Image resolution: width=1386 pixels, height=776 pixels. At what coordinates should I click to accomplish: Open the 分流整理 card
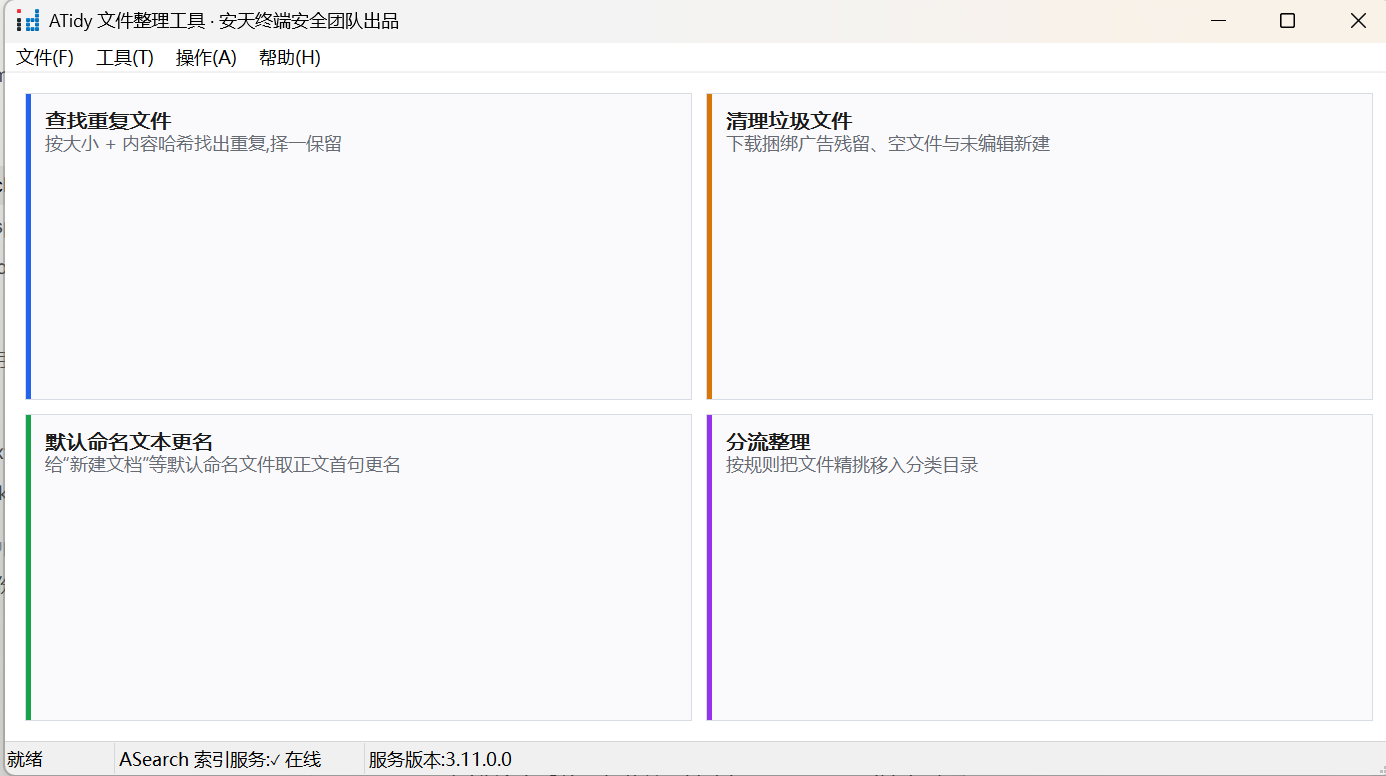point(1040,568)
